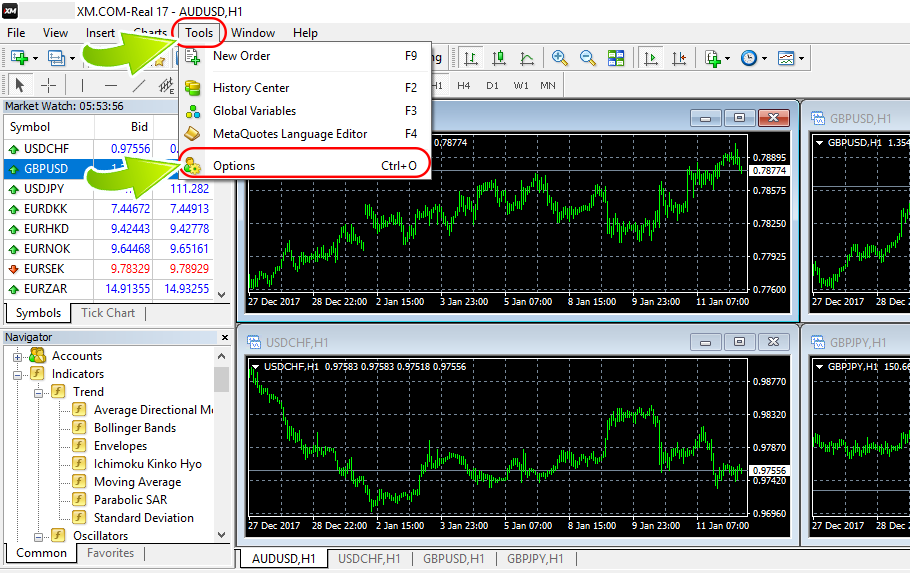Open the Templates dropdown arrow
Viewport: 910px width, 573px height.
pos(801,58)
